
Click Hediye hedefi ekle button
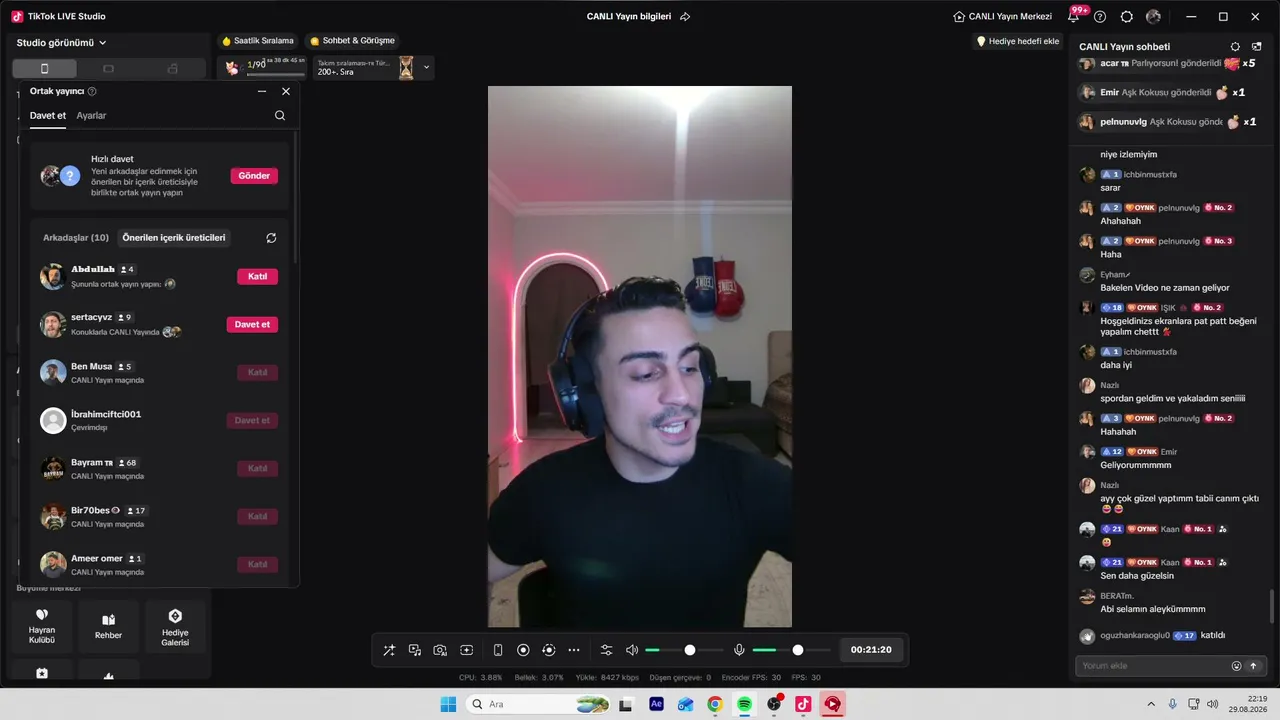[x=1017, y=41]
